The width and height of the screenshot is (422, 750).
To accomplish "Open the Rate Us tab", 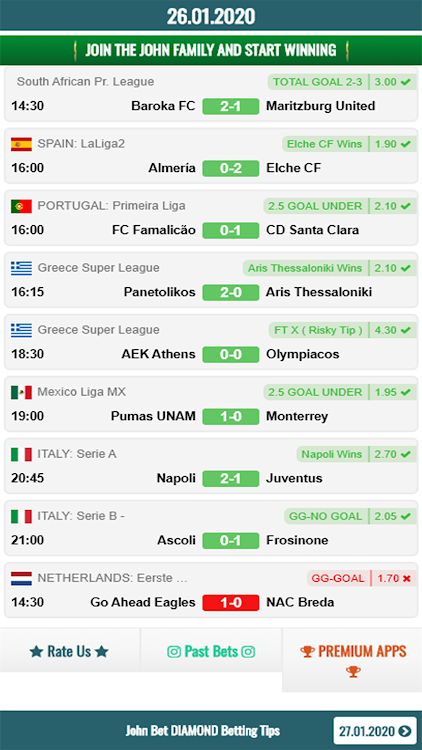I will point(69,651).
